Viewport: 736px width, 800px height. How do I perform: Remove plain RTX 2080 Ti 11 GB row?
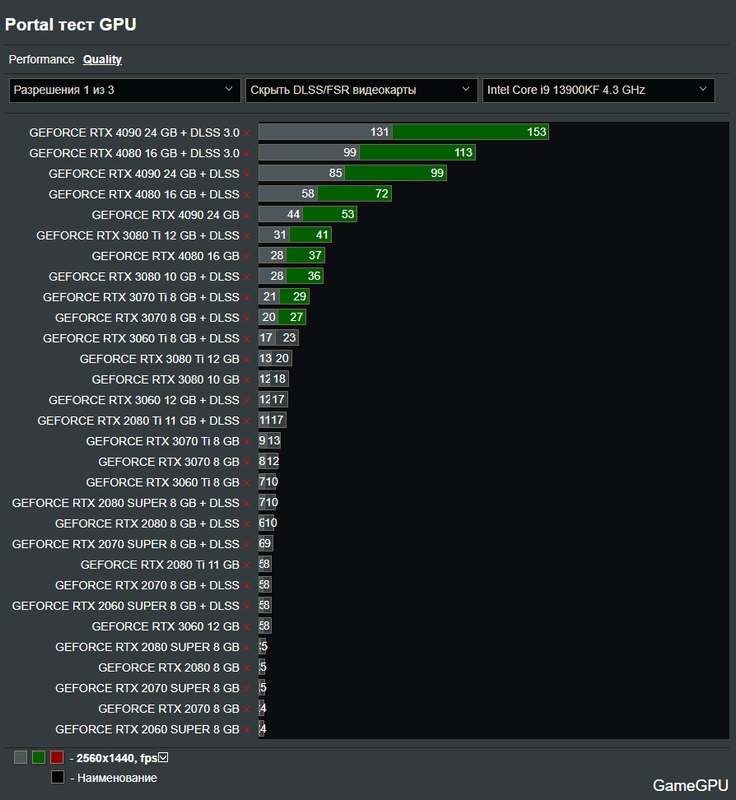click(247, 565)
